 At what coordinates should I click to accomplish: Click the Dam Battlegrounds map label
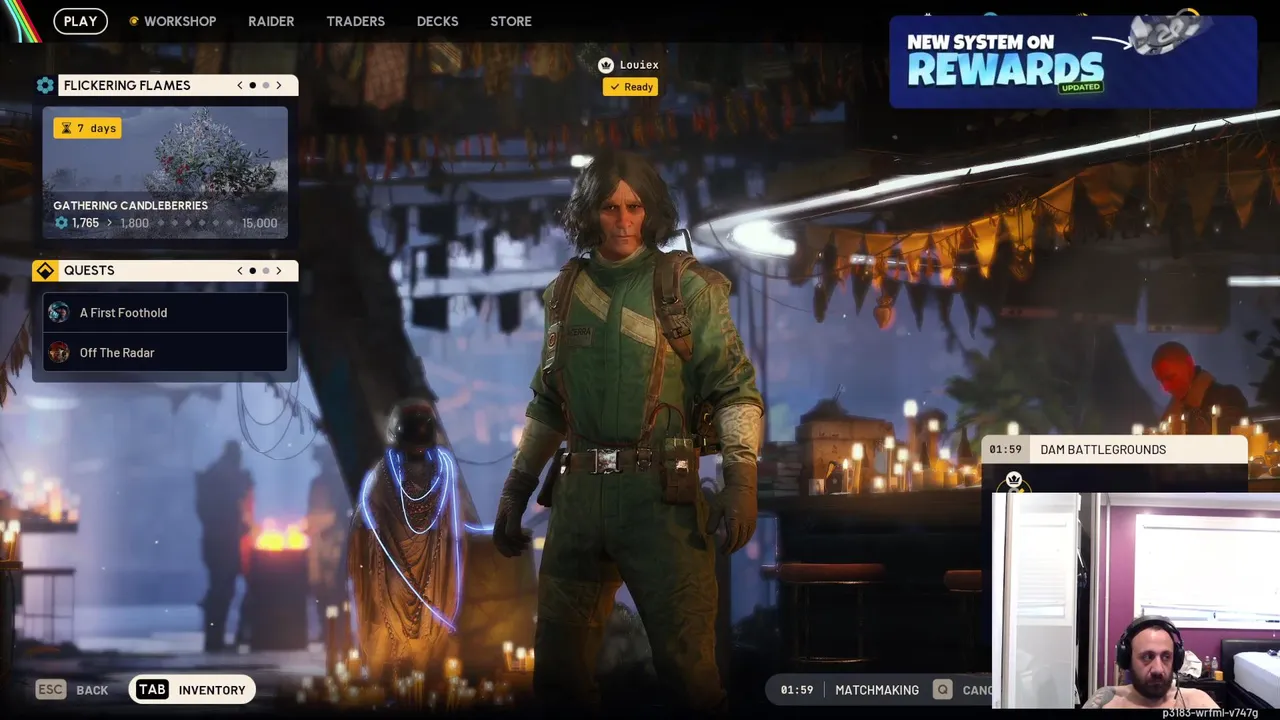point(1103,450)
